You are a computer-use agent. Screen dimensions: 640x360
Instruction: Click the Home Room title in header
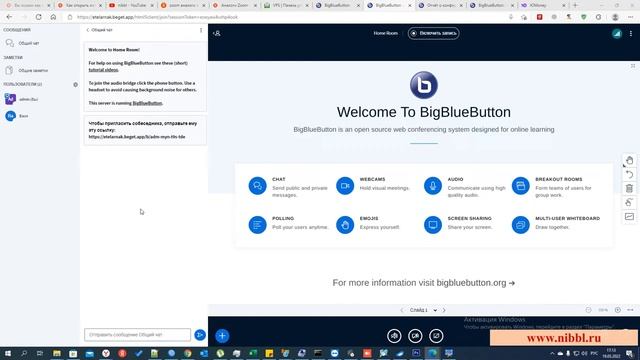(385, 33)
